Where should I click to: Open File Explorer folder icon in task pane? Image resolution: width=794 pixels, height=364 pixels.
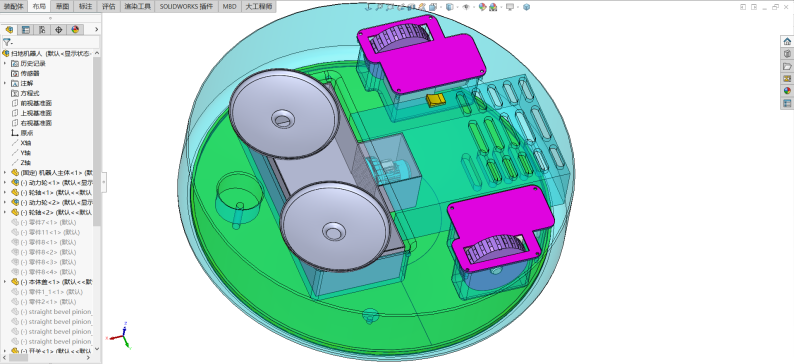coord(787,66)
